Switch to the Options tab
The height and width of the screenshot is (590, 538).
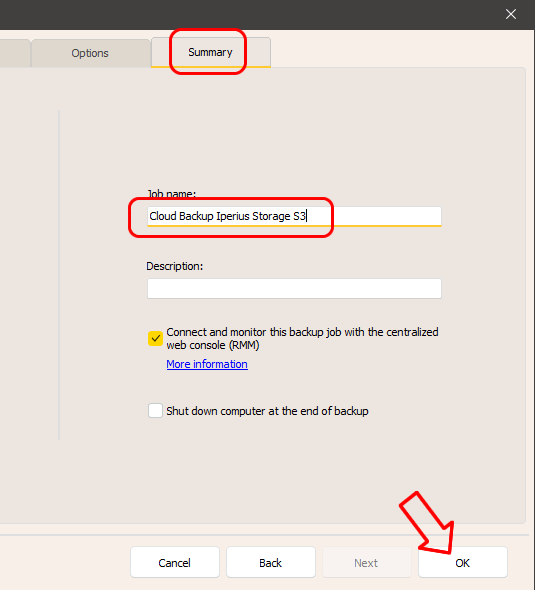[90, 53]
